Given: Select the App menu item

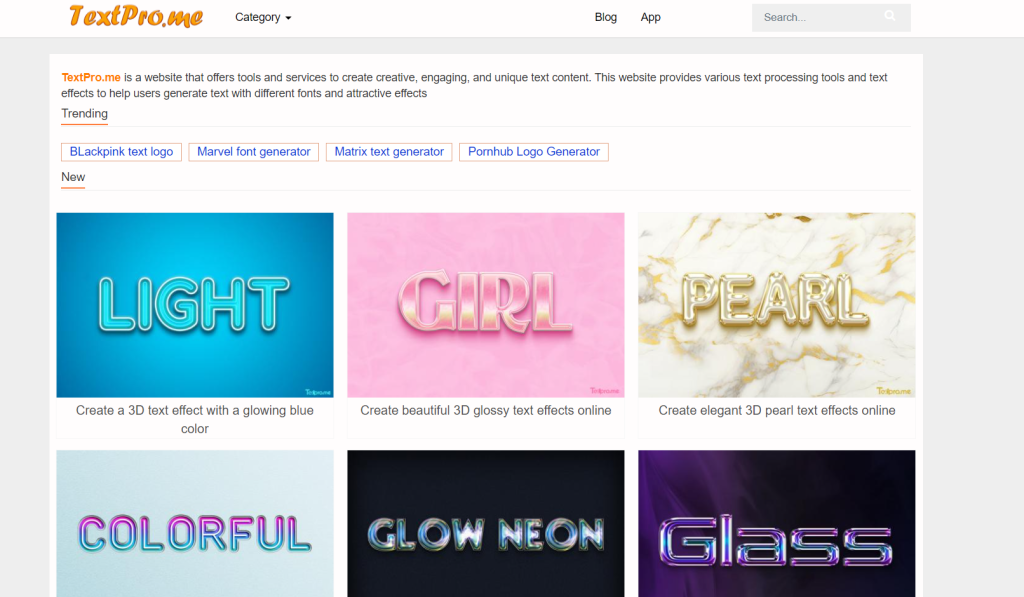Looking at the screenshot, I should point(650,17).
